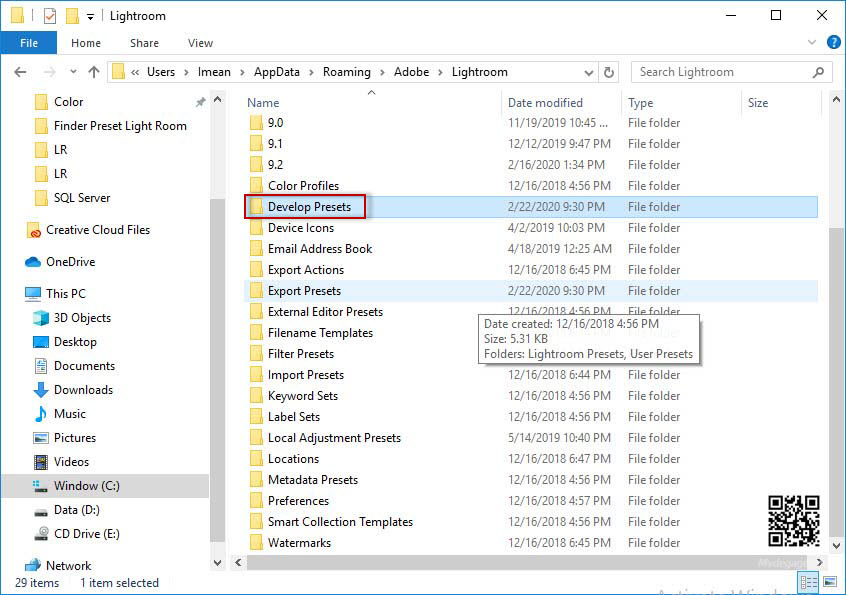Open the address bar history dropdown
Screen dimensions: 846x595
click(x=589, y=72)
